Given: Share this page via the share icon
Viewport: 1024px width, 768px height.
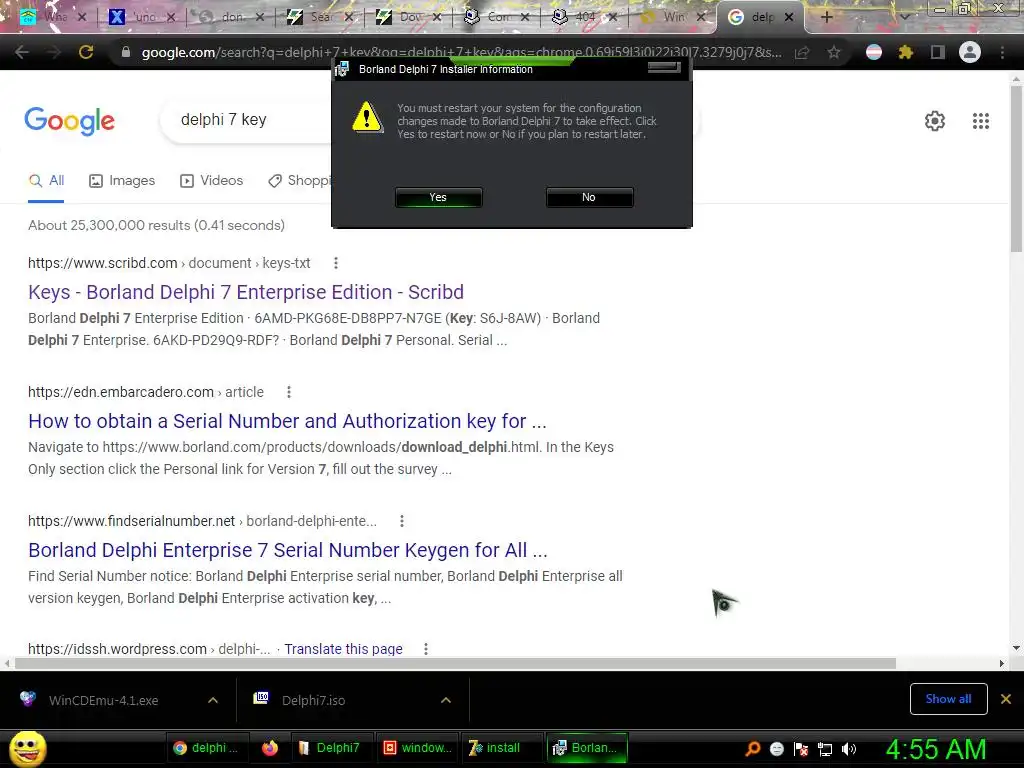Looking at the screenshot, I should coord(802,52).
